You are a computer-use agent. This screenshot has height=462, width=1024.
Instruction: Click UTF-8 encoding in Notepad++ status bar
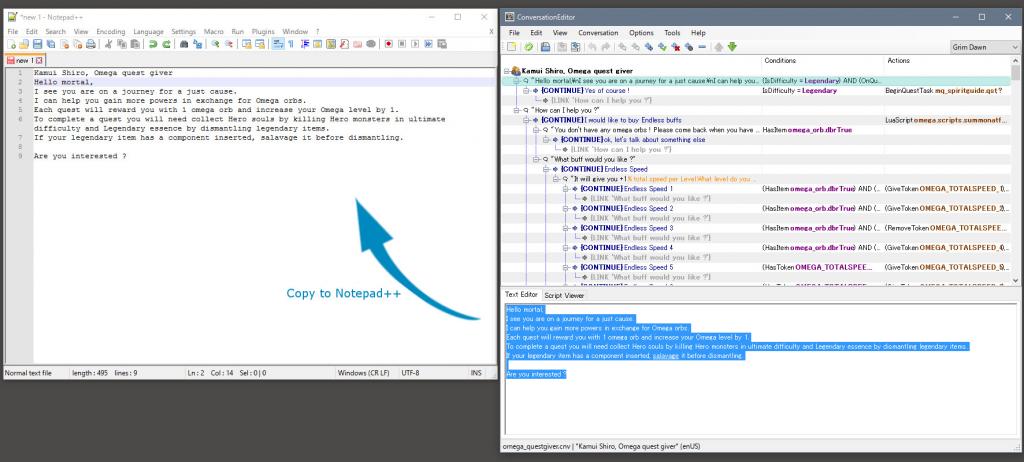pyautogui.click(x=410, y=373)
